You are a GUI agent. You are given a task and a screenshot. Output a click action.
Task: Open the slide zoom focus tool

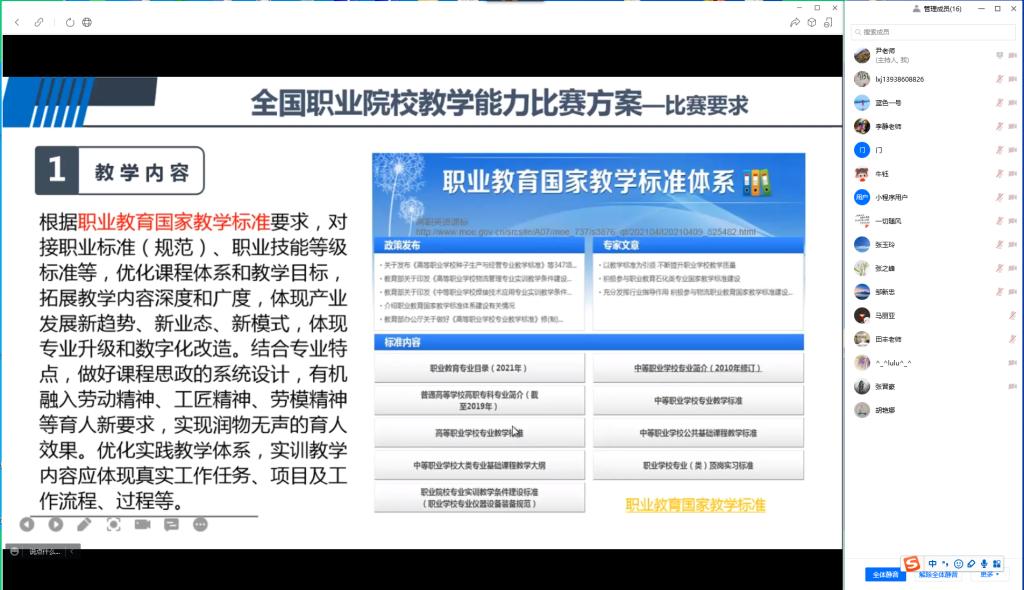pos(113,524)
